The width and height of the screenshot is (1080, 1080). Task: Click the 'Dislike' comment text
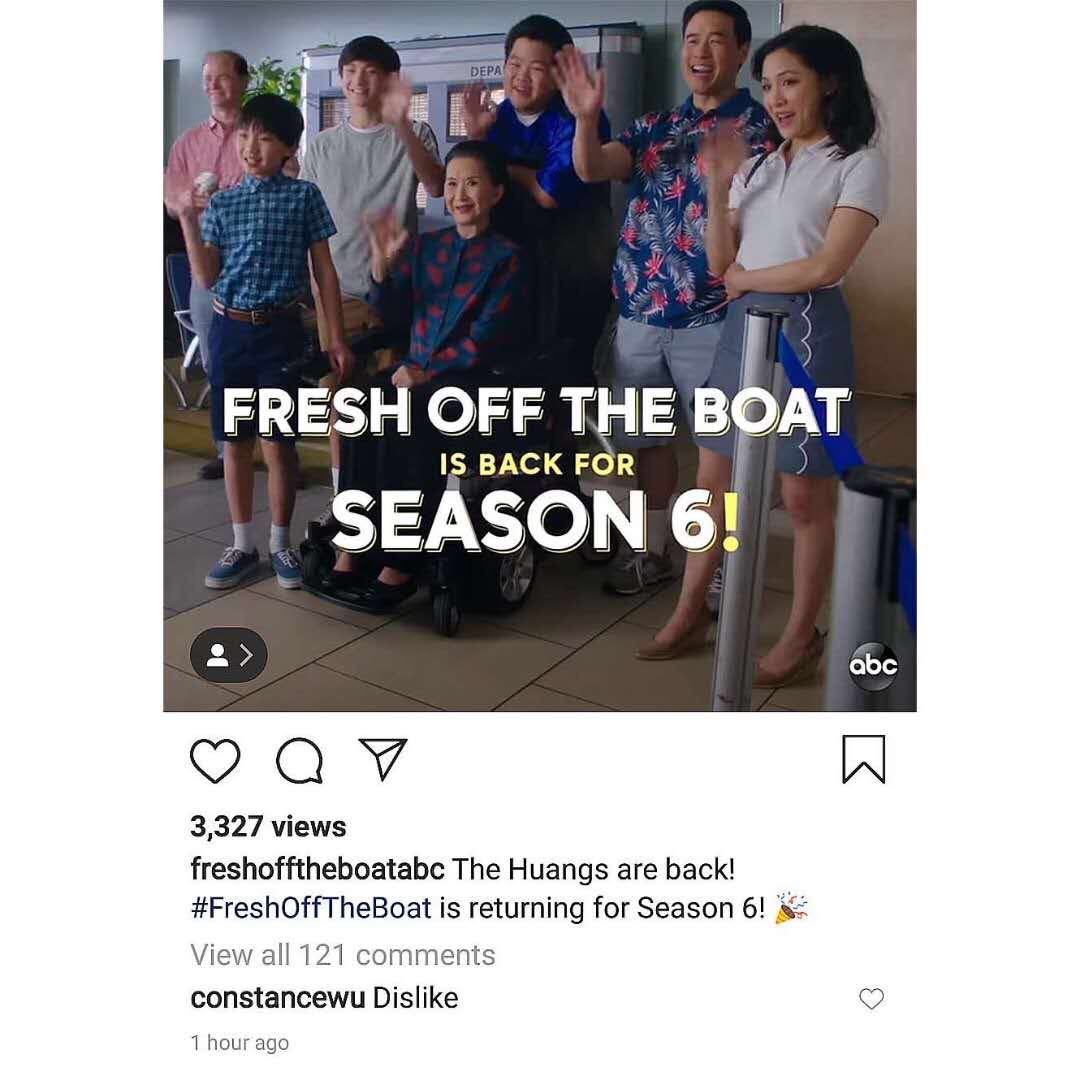tap(415, 998)
